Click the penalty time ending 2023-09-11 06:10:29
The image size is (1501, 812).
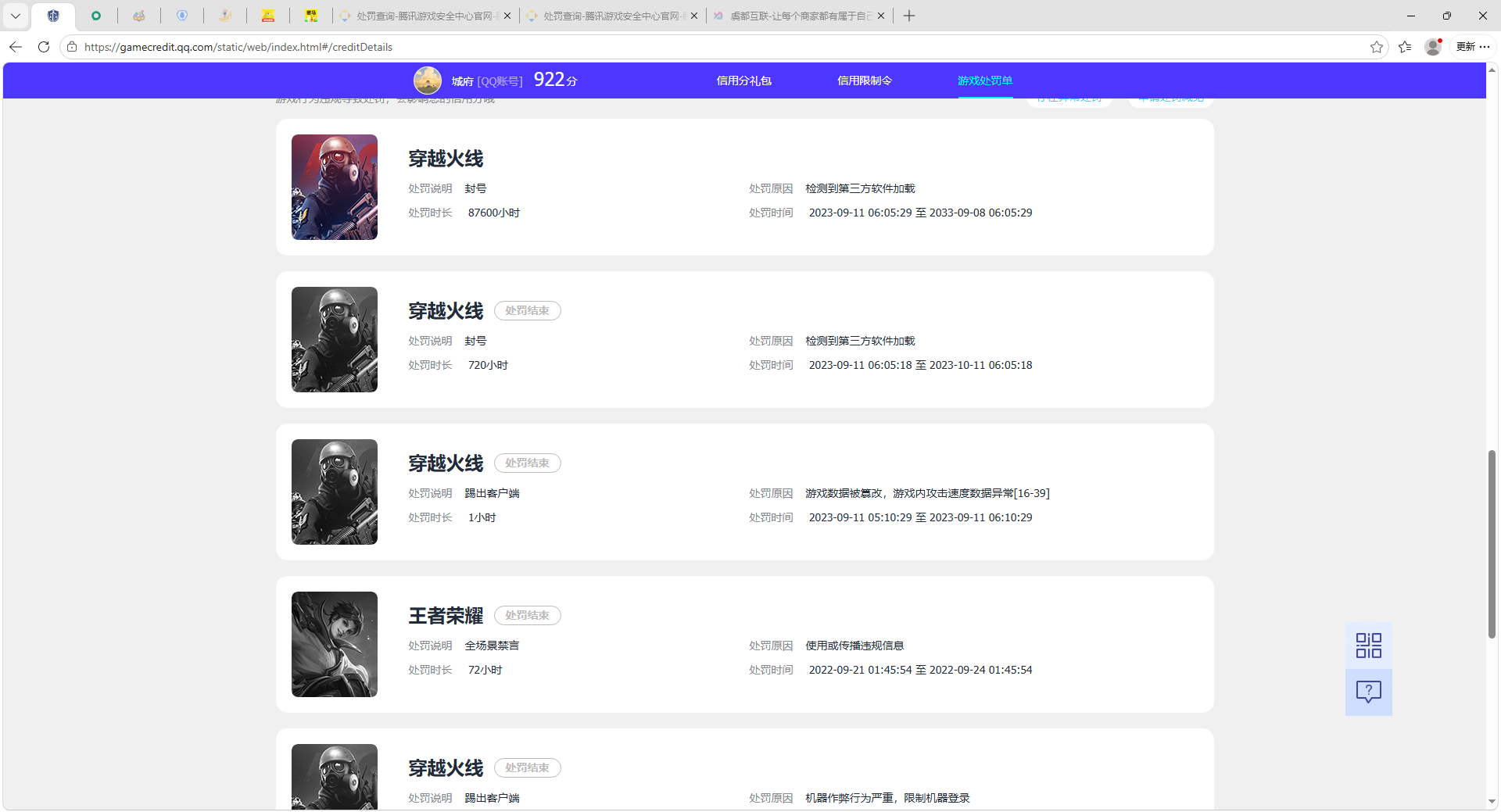pyautogui.click(x=920, y=517)
